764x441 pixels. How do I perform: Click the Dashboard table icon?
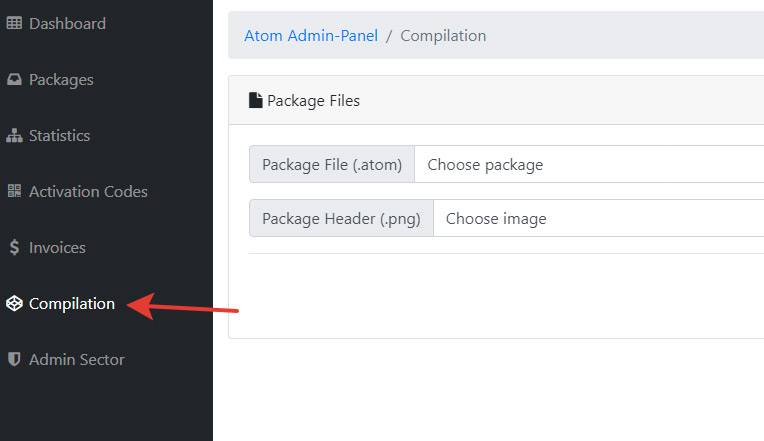tap(14, 23)
